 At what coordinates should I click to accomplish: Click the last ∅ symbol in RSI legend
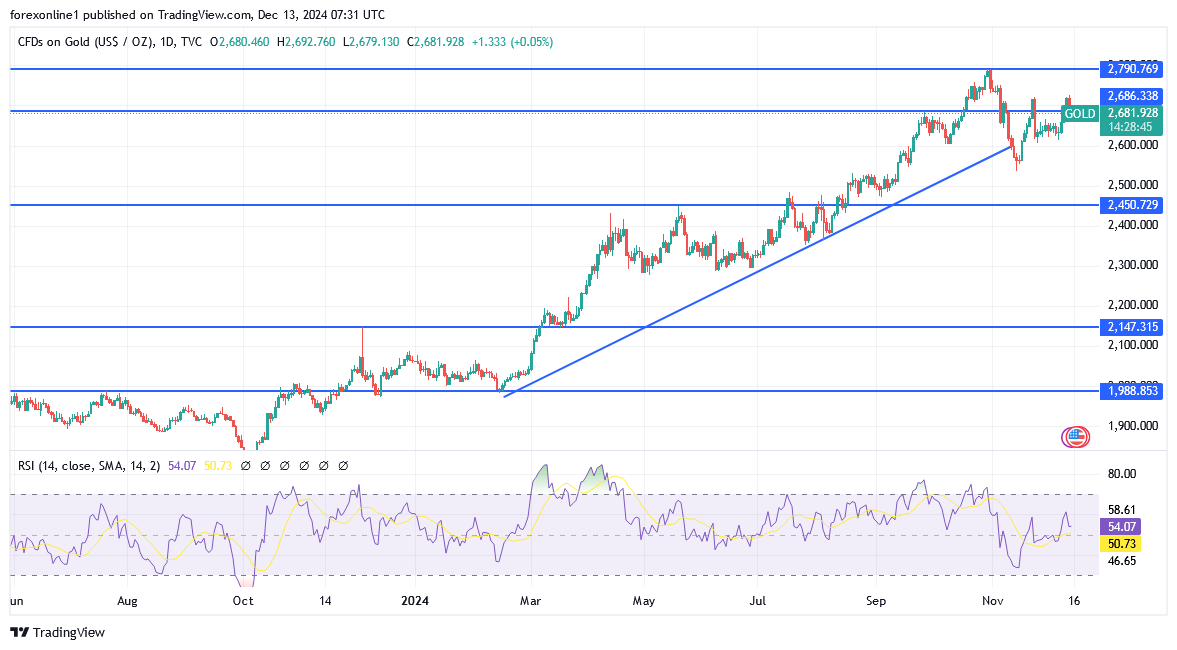[343, 465]
